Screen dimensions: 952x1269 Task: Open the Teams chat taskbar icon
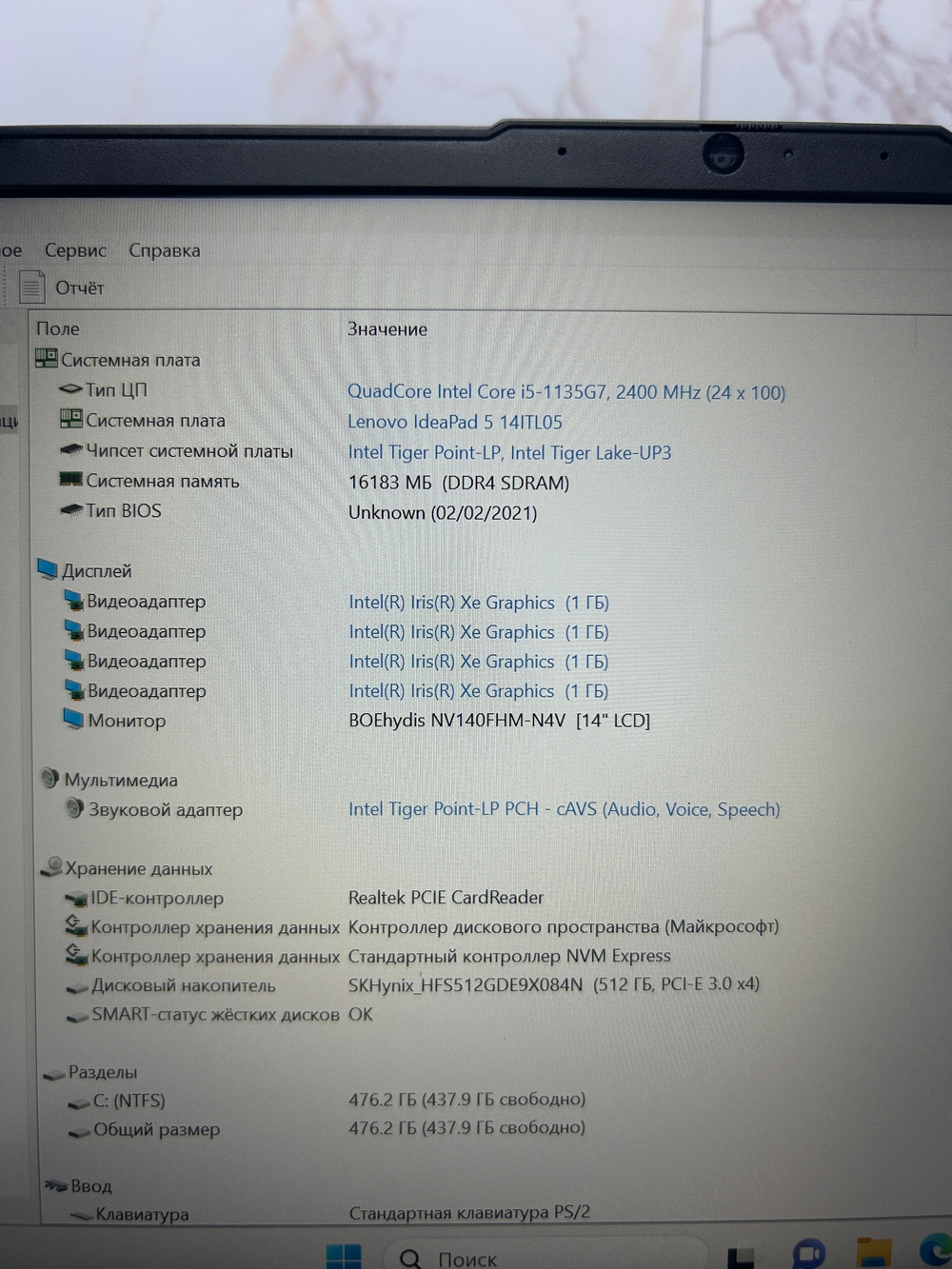pyautogui.click(x=809, y=1254)
